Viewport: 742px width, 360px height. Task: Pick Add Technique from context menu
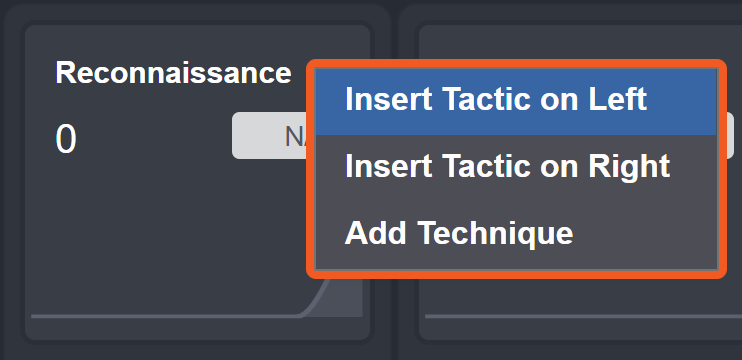pyautogui.click(x=459, y=233)
